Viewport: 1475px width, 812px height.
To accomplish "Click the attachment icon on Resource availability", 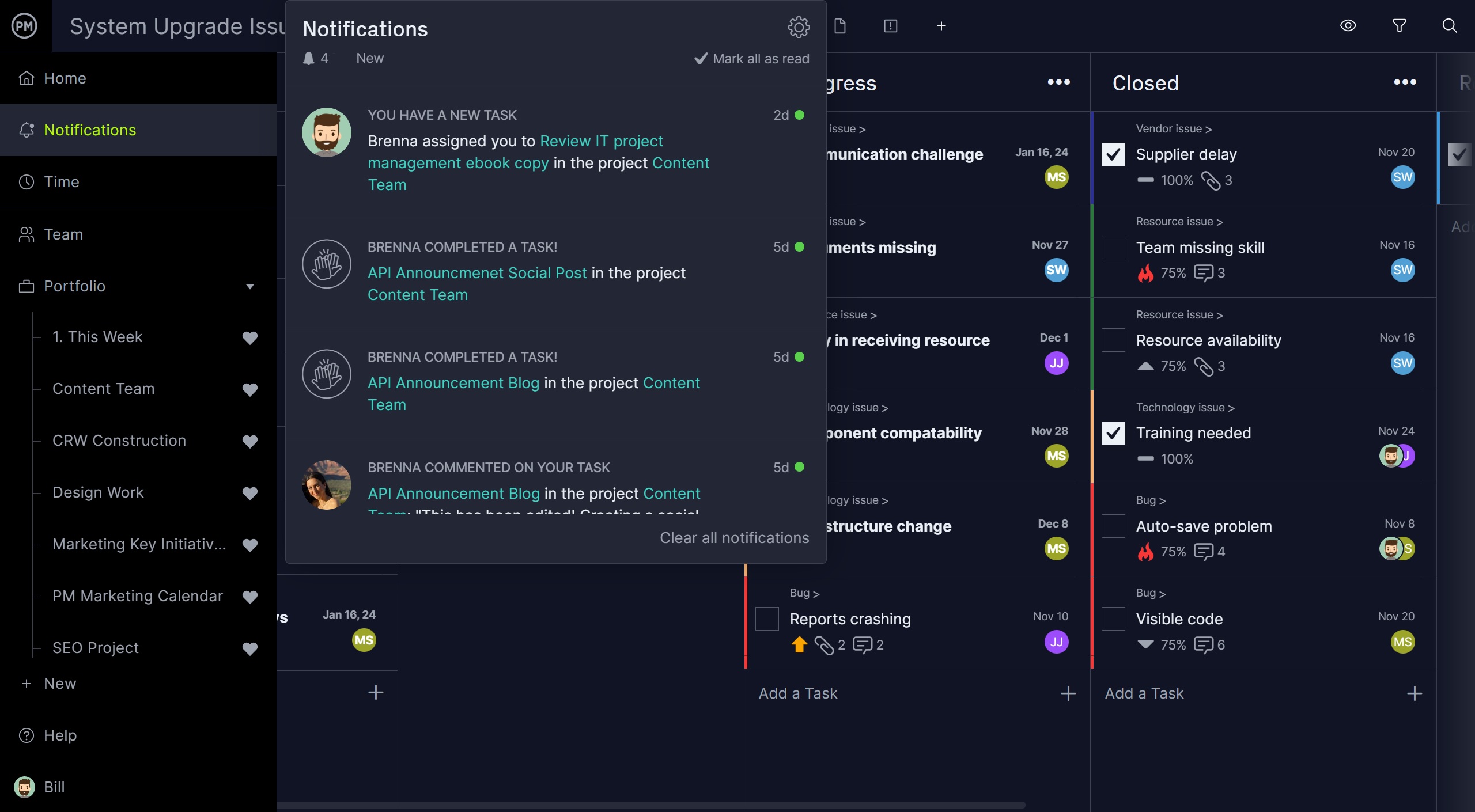I will click(x=1204, y=366).
